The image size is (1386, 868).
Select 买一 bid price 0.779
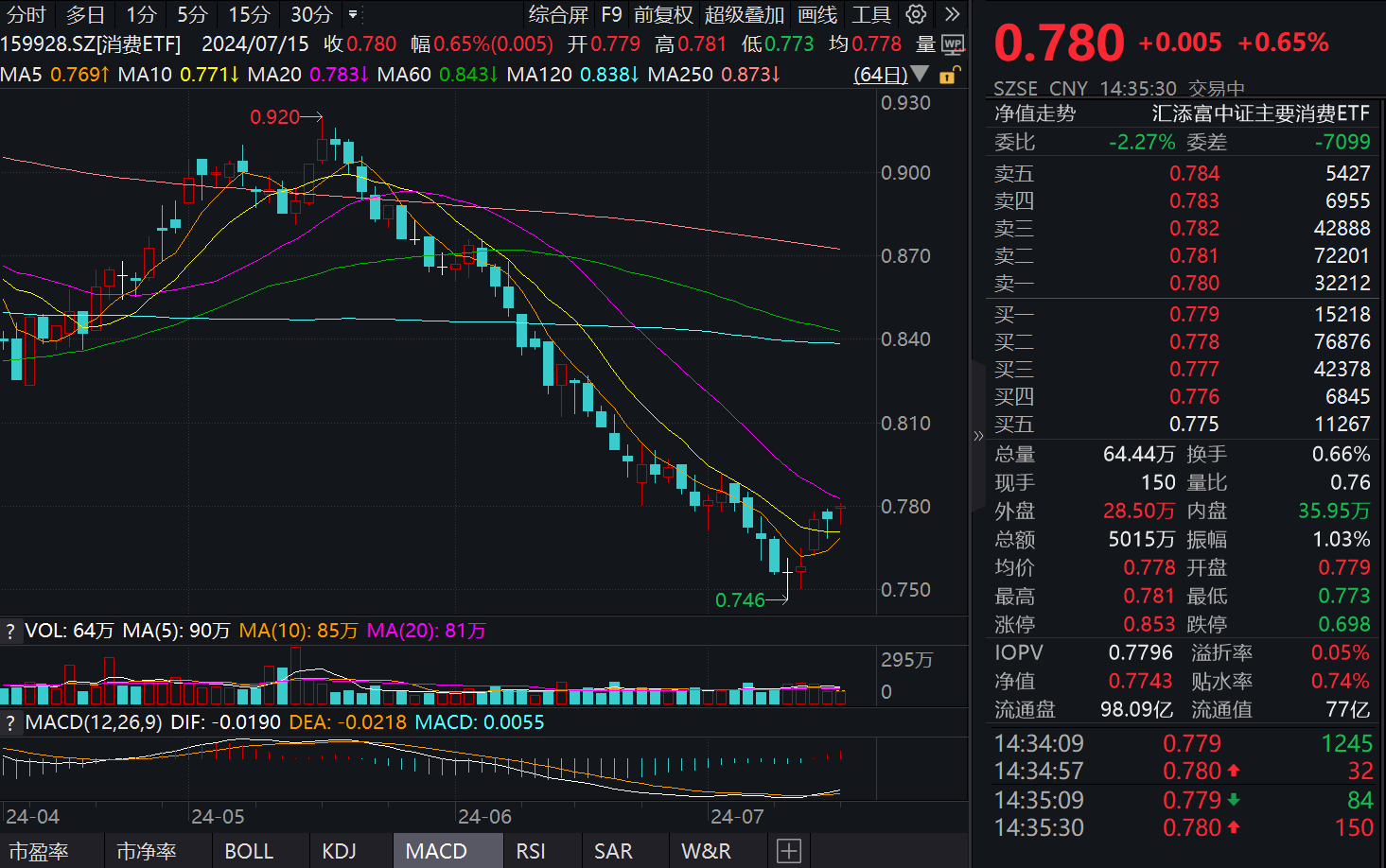point(1194,315)
